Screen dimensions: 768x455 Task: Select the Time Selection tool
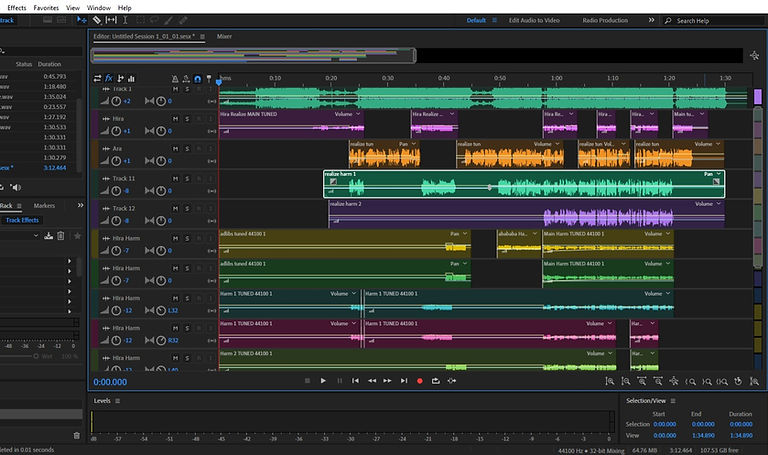125,20
